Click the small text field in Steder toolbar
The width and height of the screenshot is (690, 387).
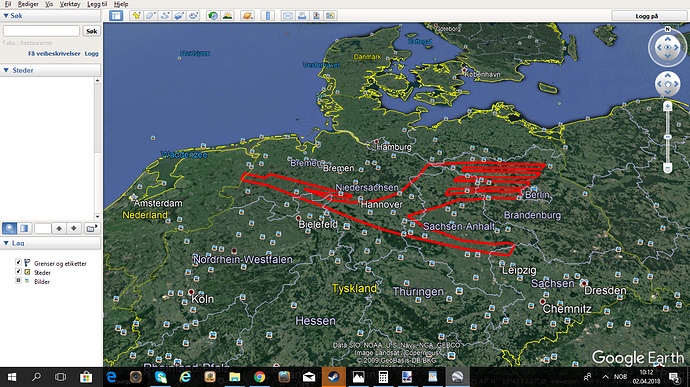43,228
